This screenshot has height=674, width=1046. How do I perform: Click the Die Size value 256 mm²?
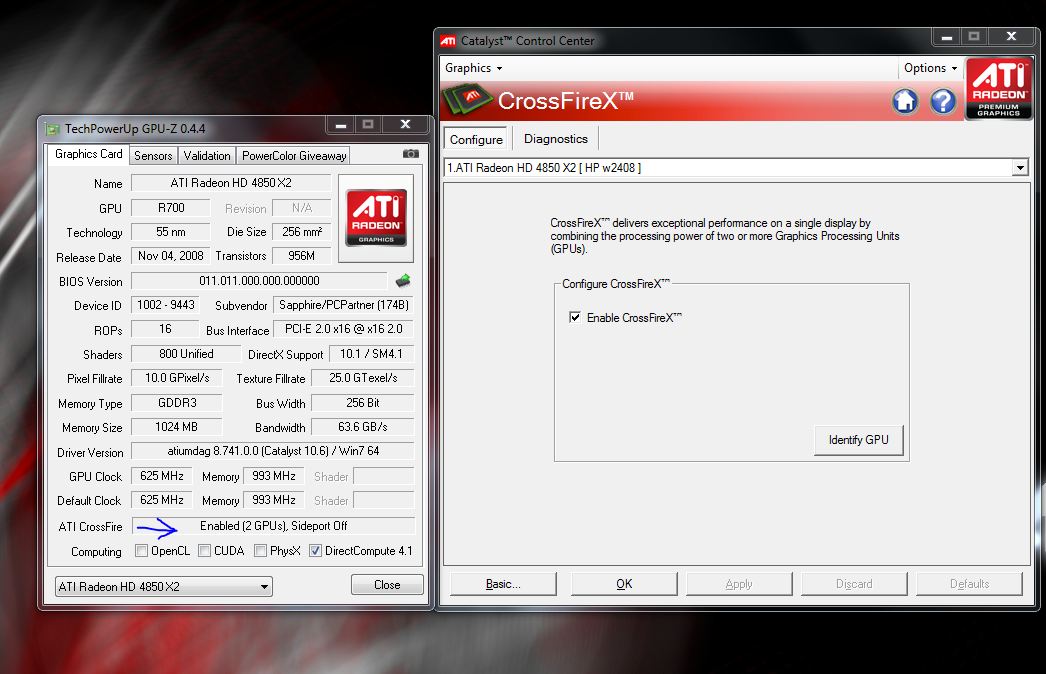click(302, 232)
